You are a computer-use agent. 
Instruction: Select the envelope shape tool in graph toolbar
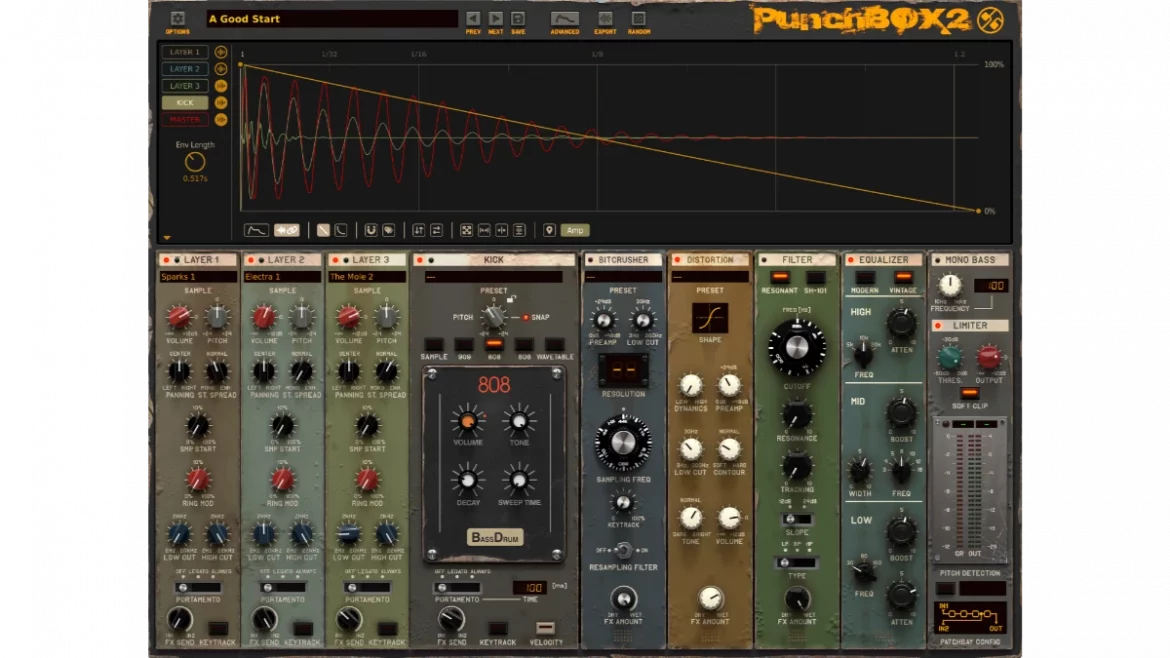[x=256, y=231]
